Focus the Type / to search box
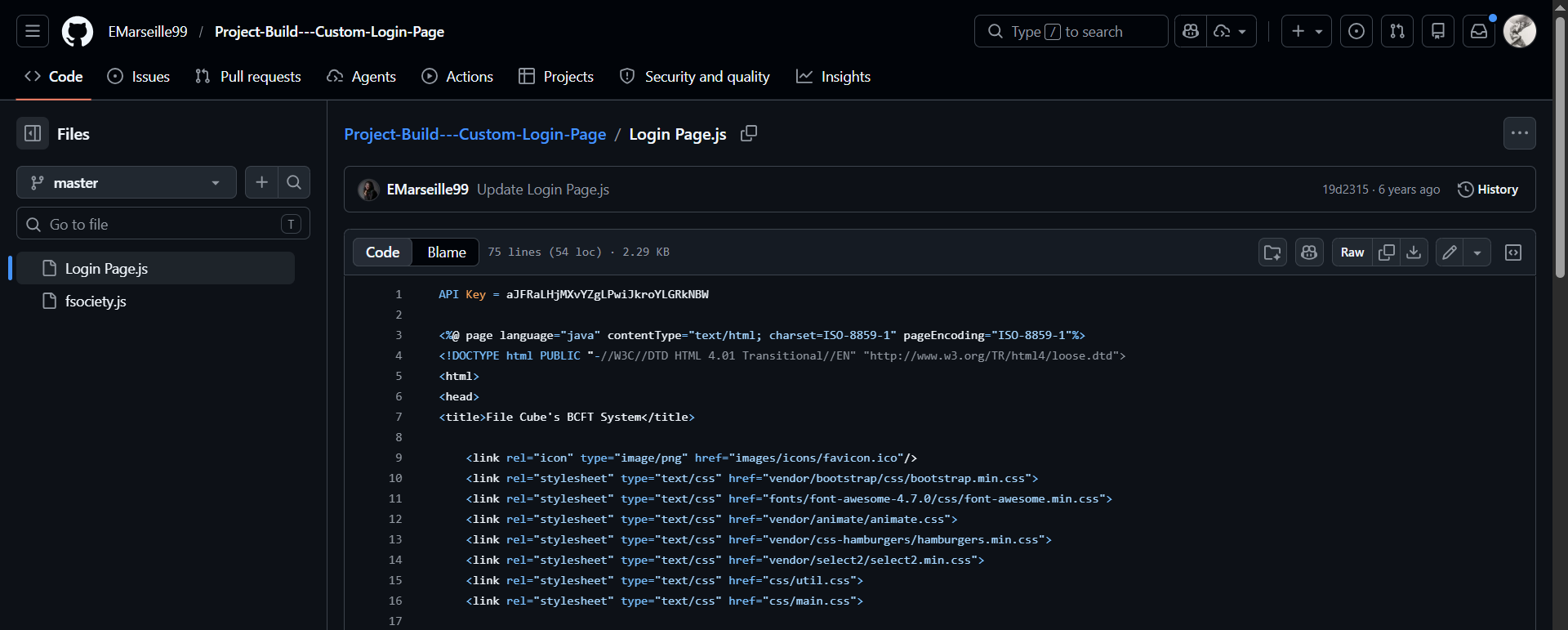Image resolution: width=1568 pixels, height=630 pixels. pos(1071,31)
